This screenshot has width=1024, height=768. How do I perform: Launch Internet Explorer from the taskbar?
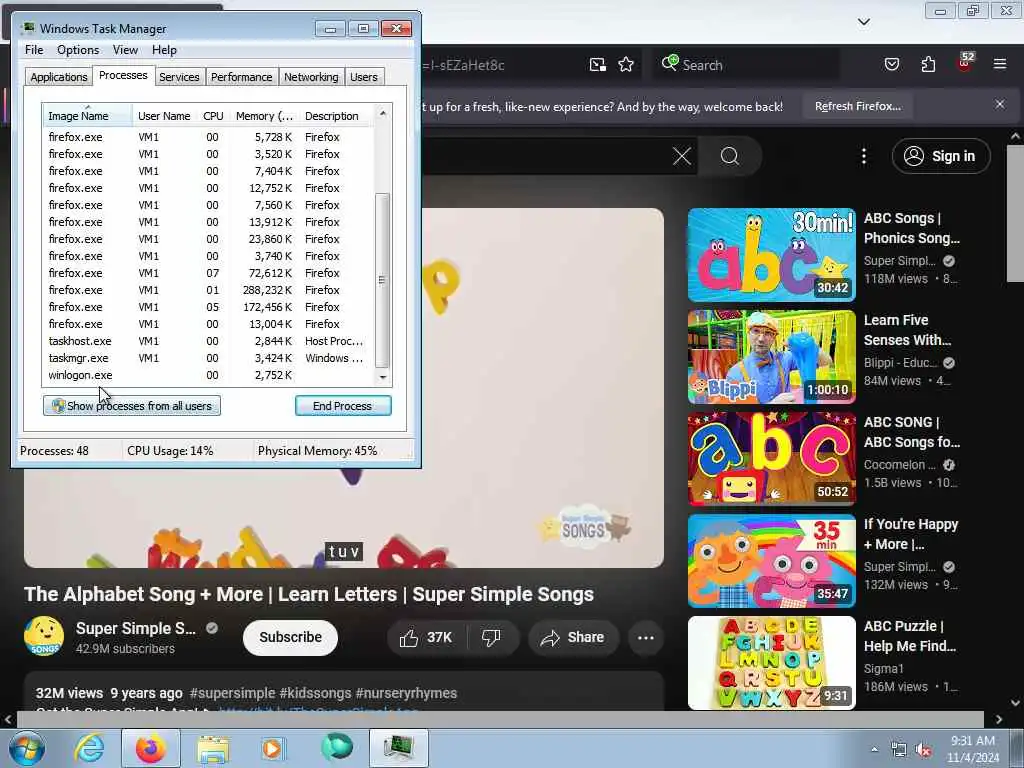pos(89,748)
